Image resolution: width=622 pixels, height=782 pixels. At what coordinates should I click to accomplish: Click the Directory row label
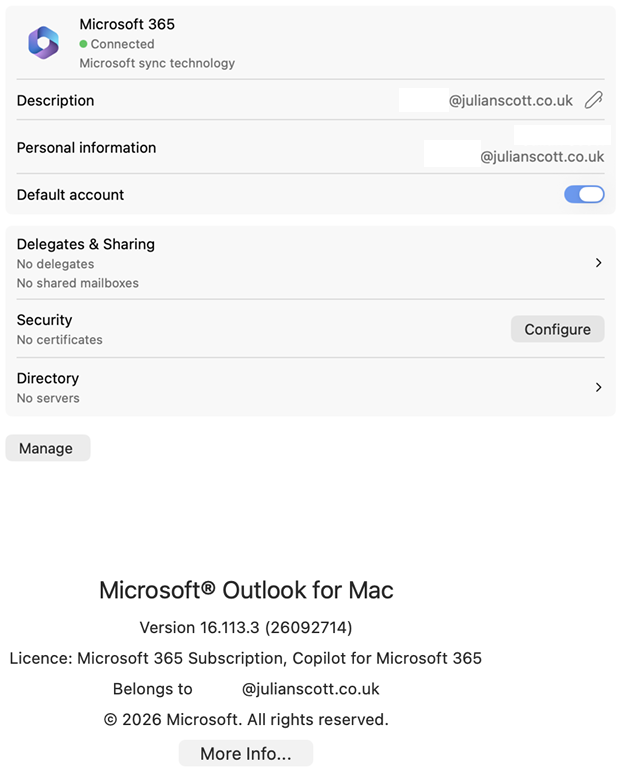coord(48,378)
